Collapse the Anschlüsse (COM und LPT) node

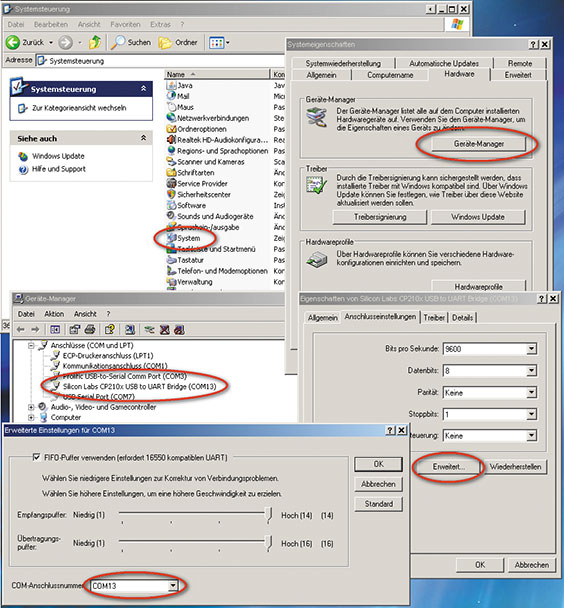tap(31, 345)
